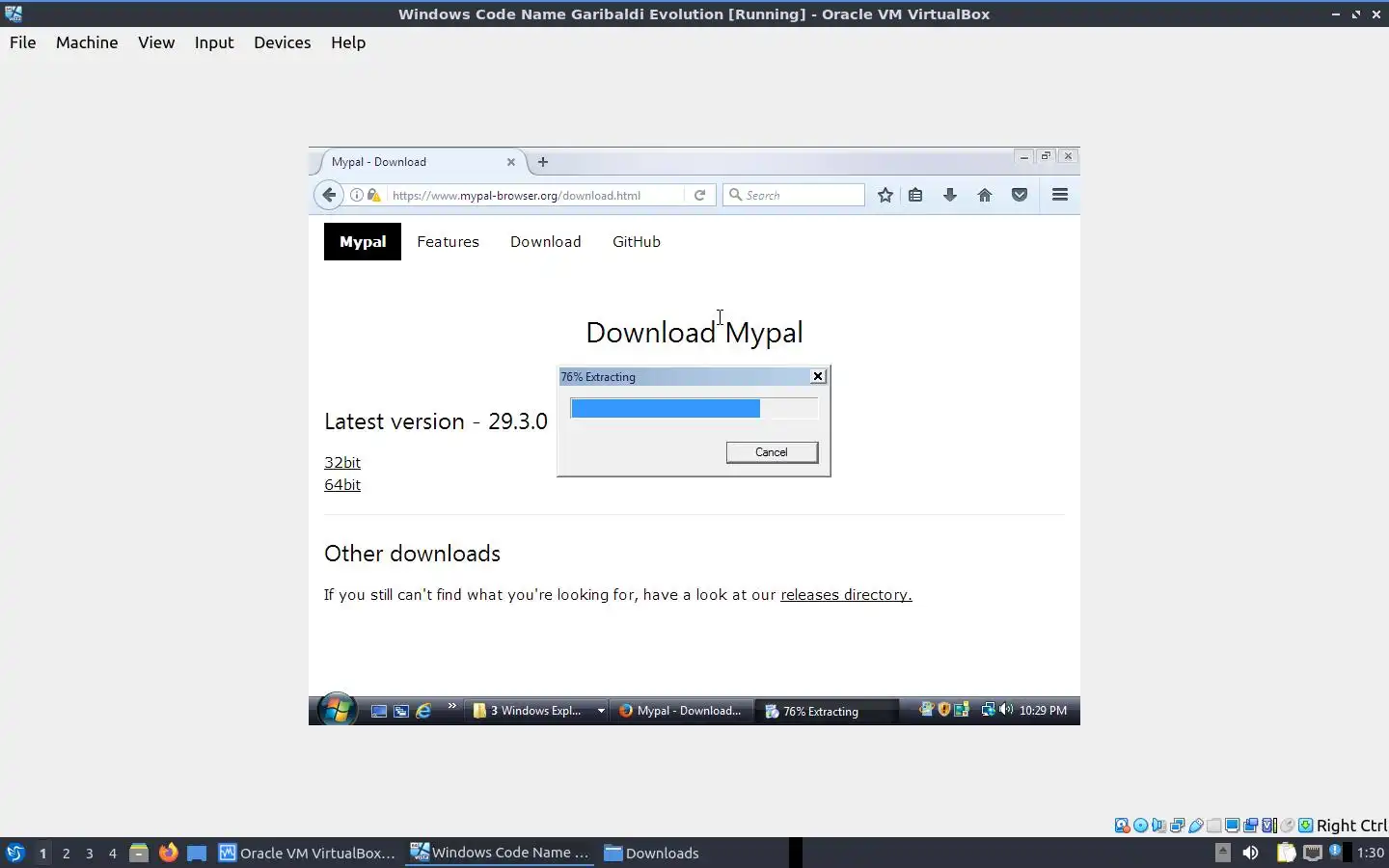
Task: Click the Vista tray network icon
Action: coord(988,709)
